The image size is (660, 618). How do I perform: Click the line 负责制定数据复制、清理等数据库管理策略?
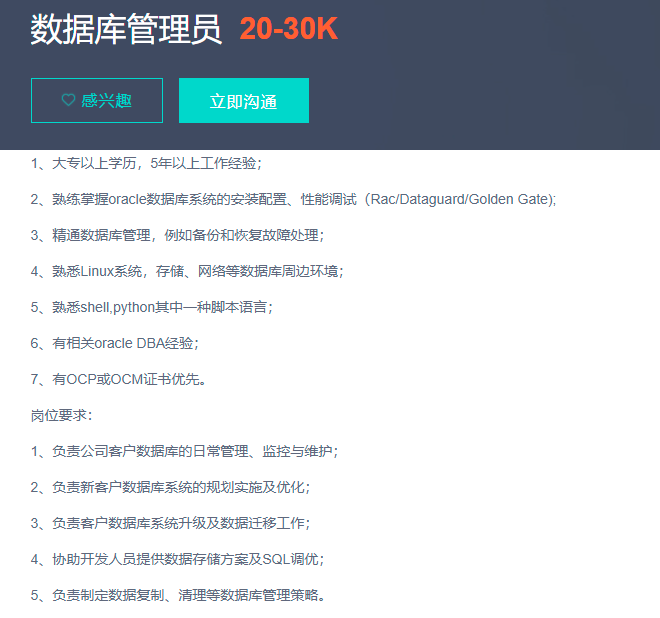[178, 595]
